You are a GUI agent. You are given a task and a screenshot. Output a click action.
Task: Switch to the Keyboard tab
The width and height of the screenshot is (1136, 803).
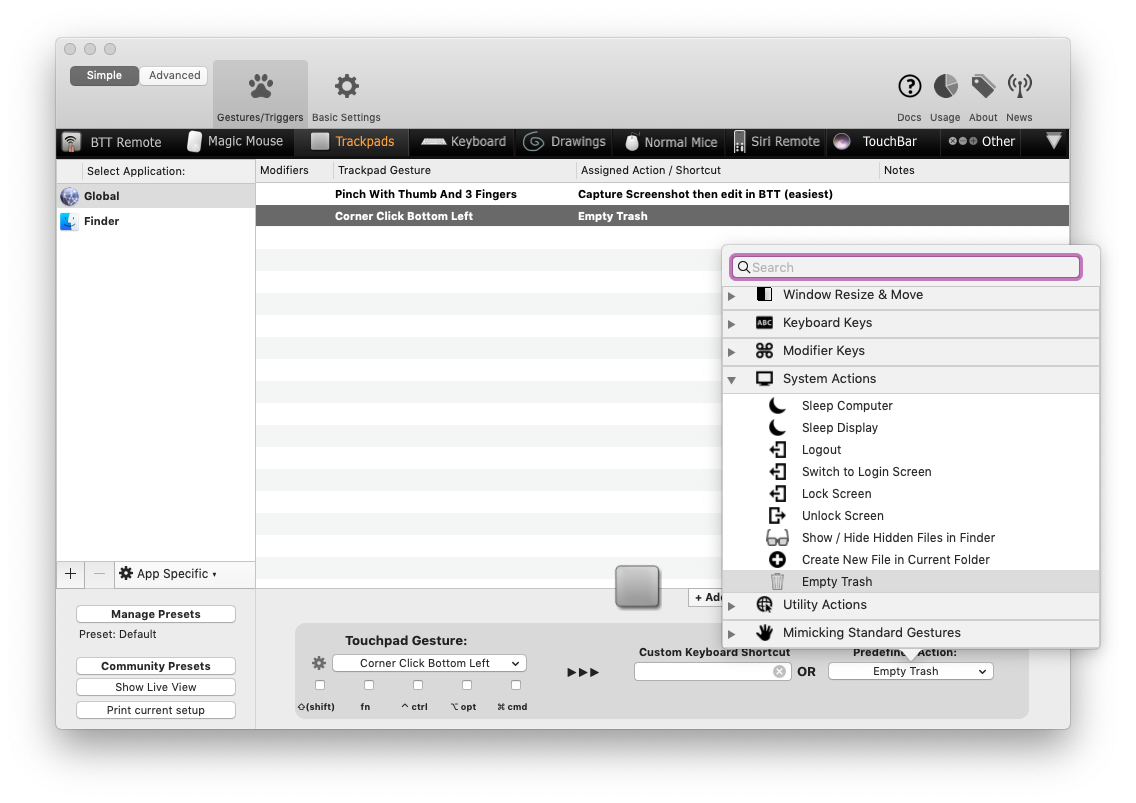[x=464, y=141]
